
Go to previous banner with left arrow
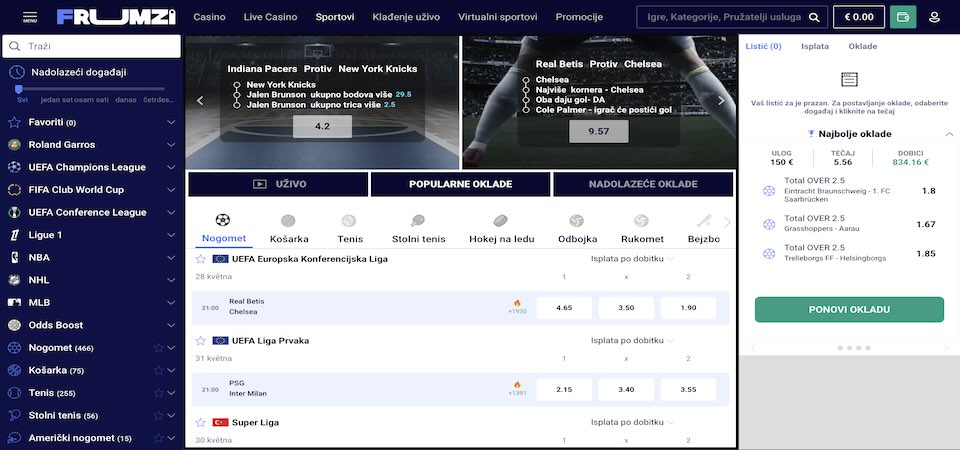pos(200,101)
